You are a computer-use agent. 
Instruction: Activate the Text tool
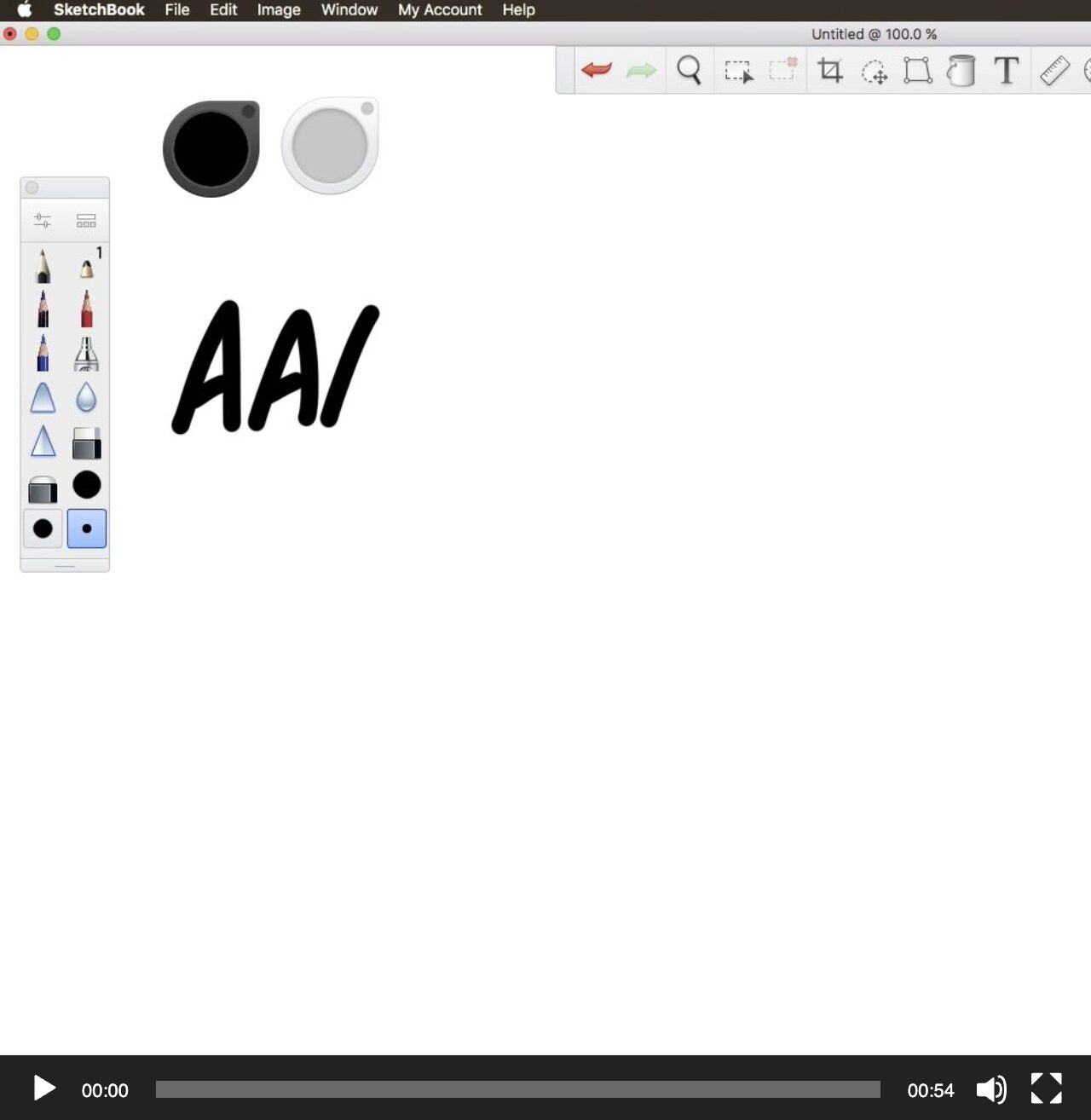pyautogui.click(x=1006, y=71)
